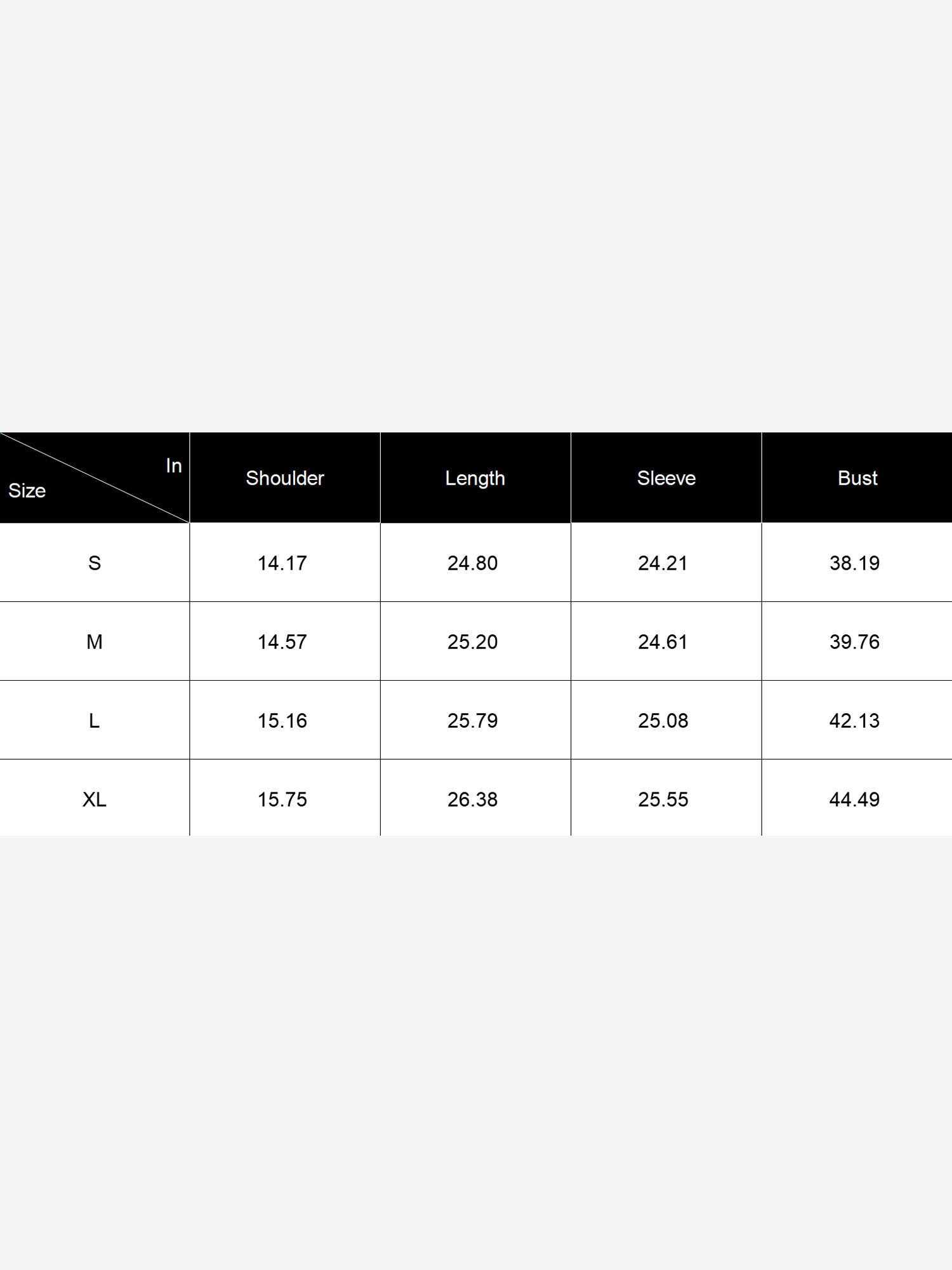
Task: Click the Bust column header
Action: [857, 478]
